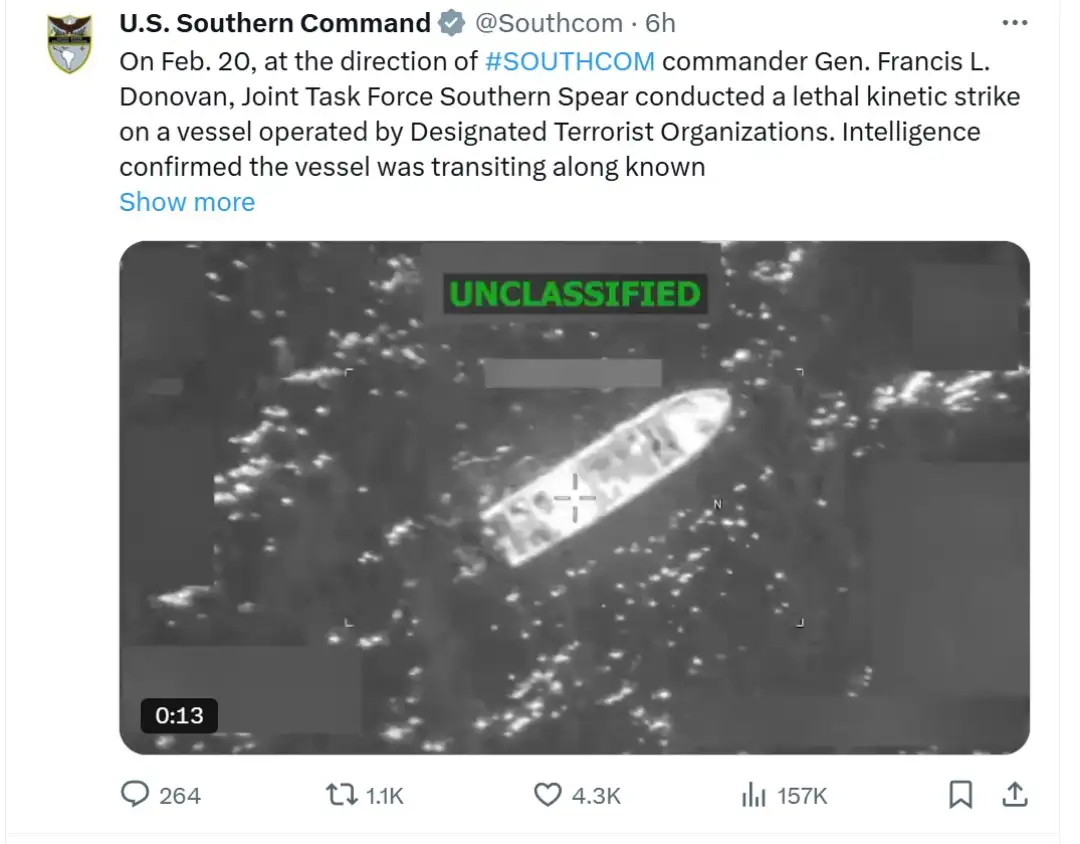Click the 264 reply count
Viewport: 1080px width, 844px height.
(x=180, y=796)
